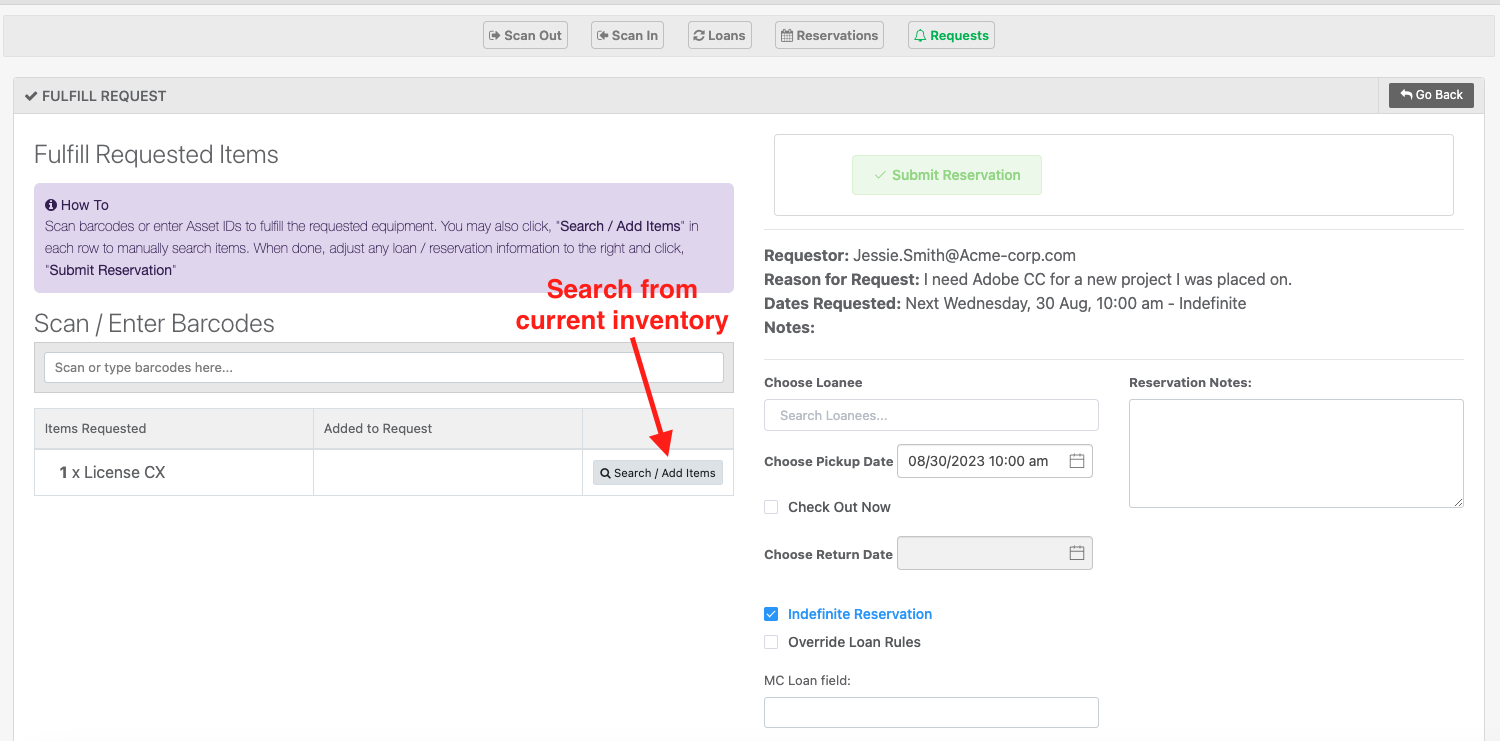Image resolution: width=1500 pixels, height=741 pixels.
Task: Click the Go Back reply-arrow icon
Action: click(1406, 95)
